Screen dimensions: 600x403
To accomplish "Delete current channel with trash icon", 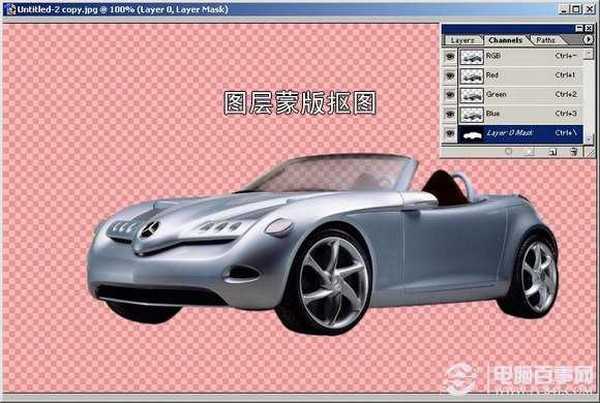I will 573,152.
